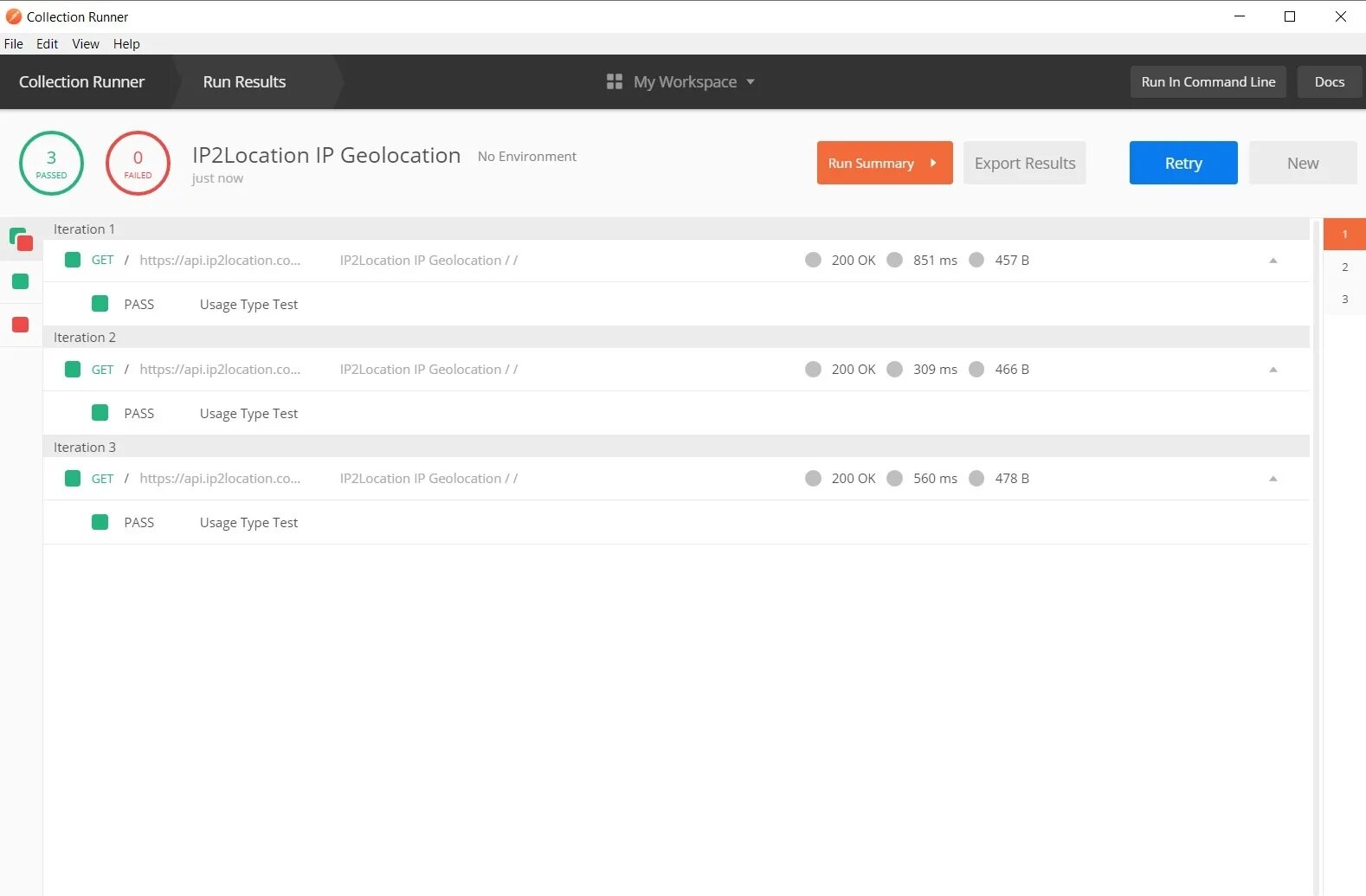Click the My Workspace grid icon

pos(615,81)
